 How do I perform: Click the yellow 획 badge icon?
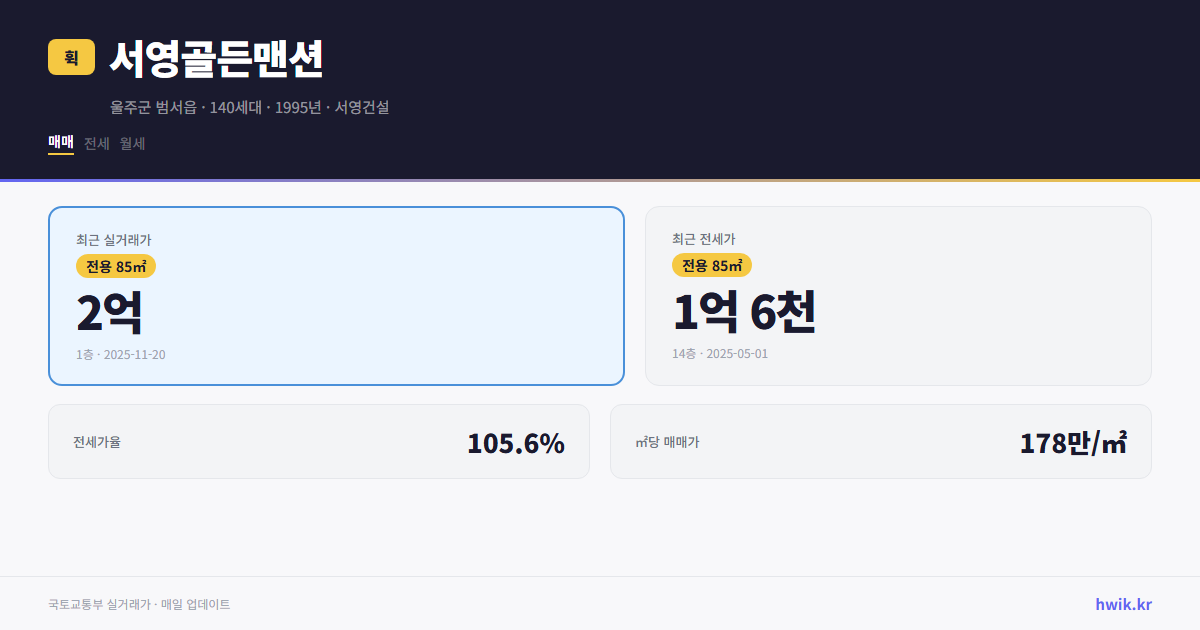pos(71,57)
